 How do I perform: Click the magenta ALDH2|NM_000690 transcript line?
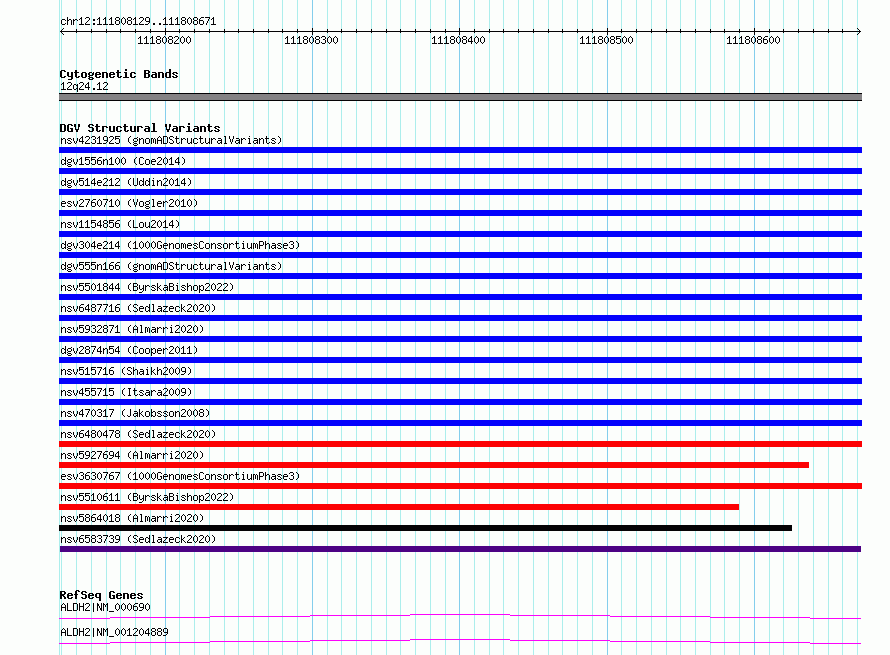460,616
